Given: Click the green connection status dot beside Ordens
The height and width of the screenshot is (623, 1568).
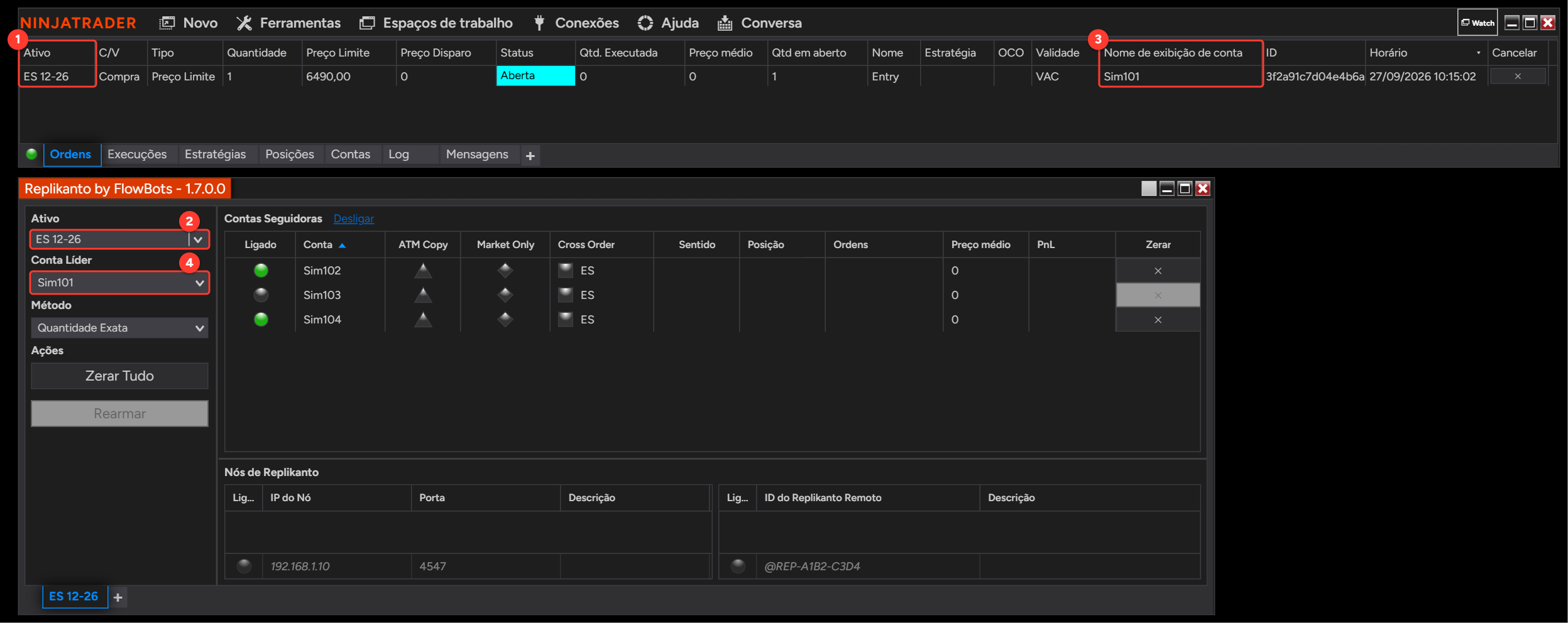Looking at the screenshot, I should coord(31,154).
